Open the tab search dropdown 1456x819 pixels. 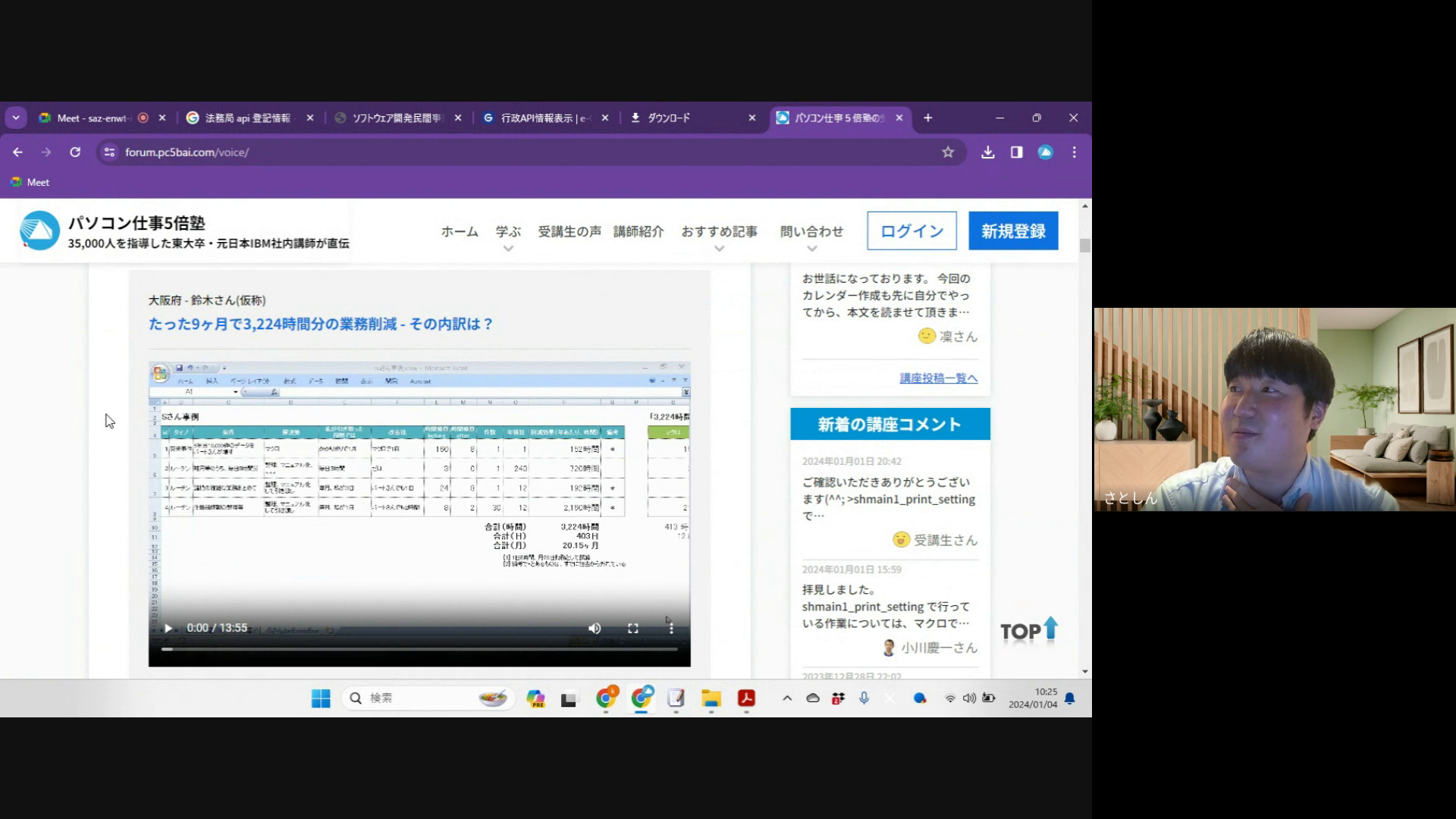point(16,118)
